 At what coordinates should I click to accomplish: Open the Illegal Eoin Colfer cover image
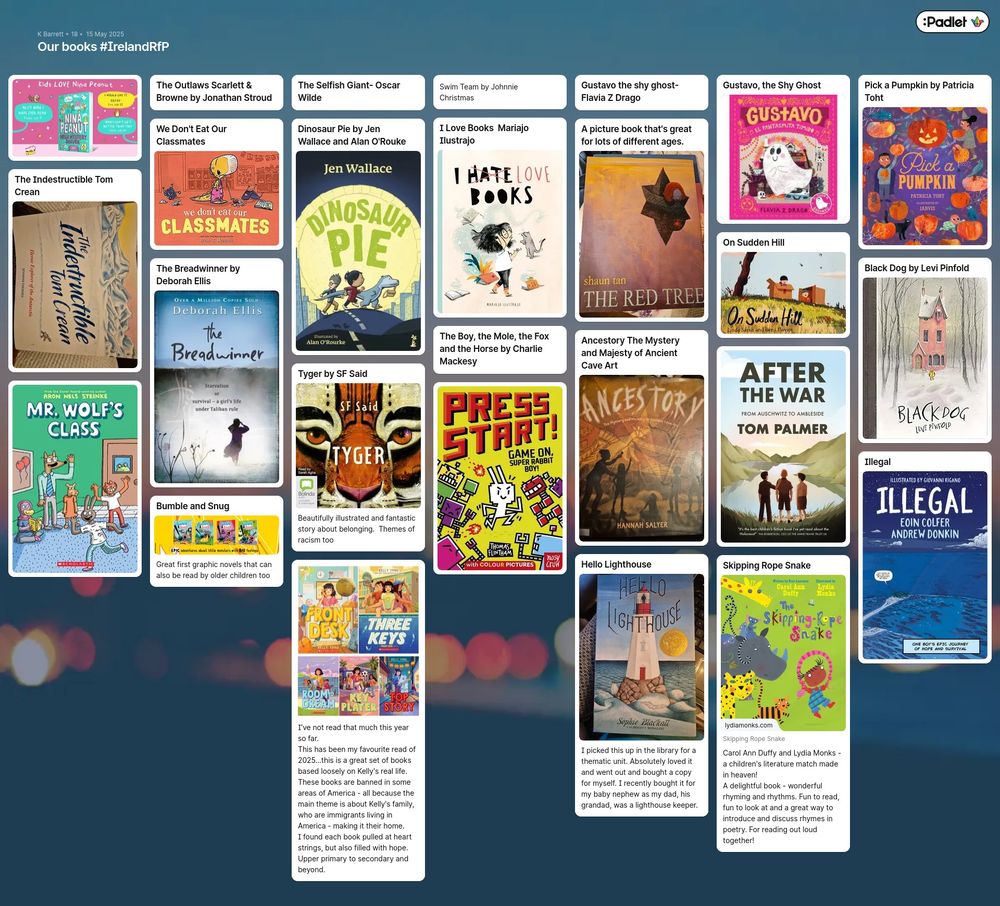tap(924, 566)
